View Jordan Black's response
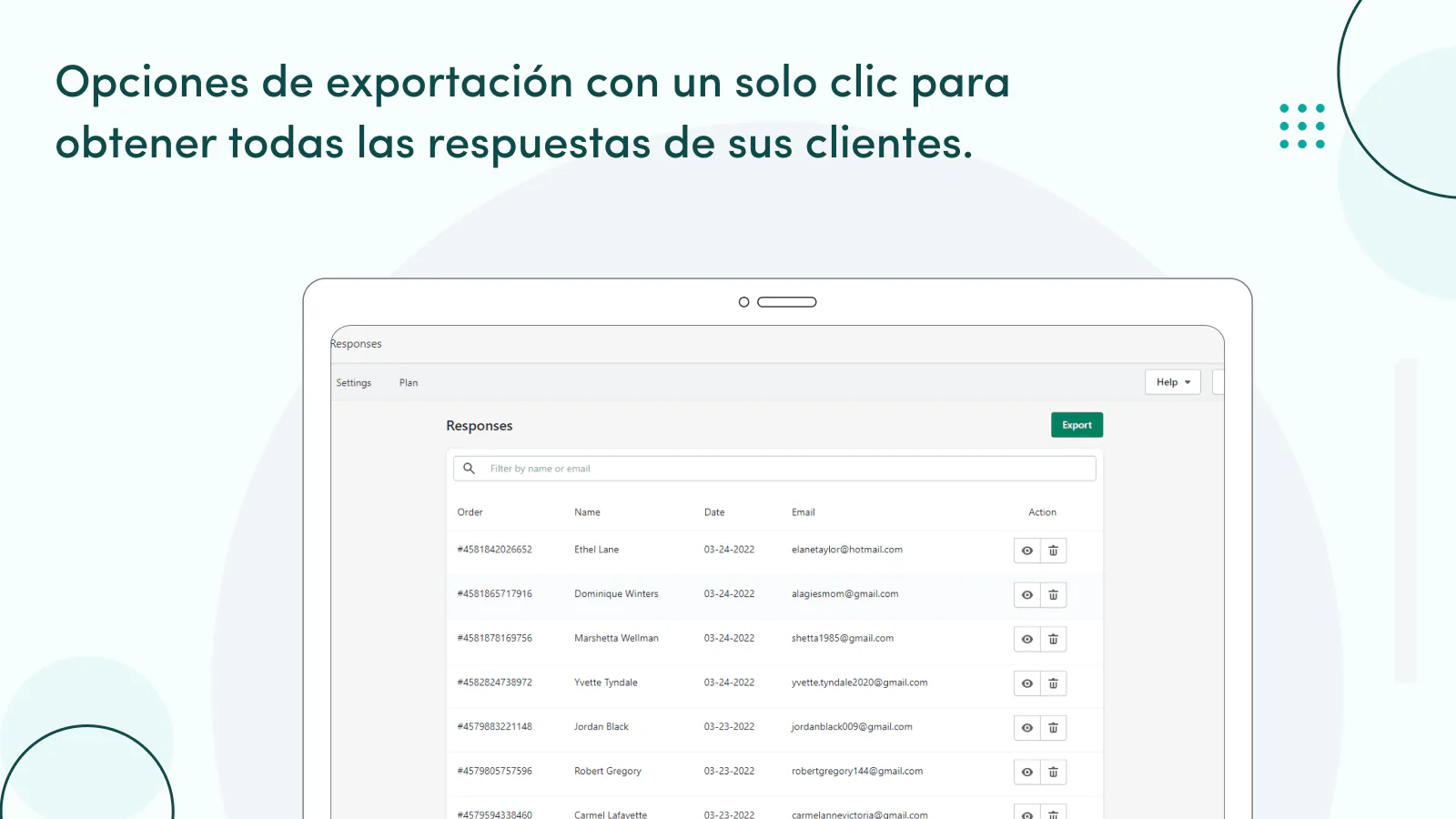The image size is (1456, 819). [1027, 728]
